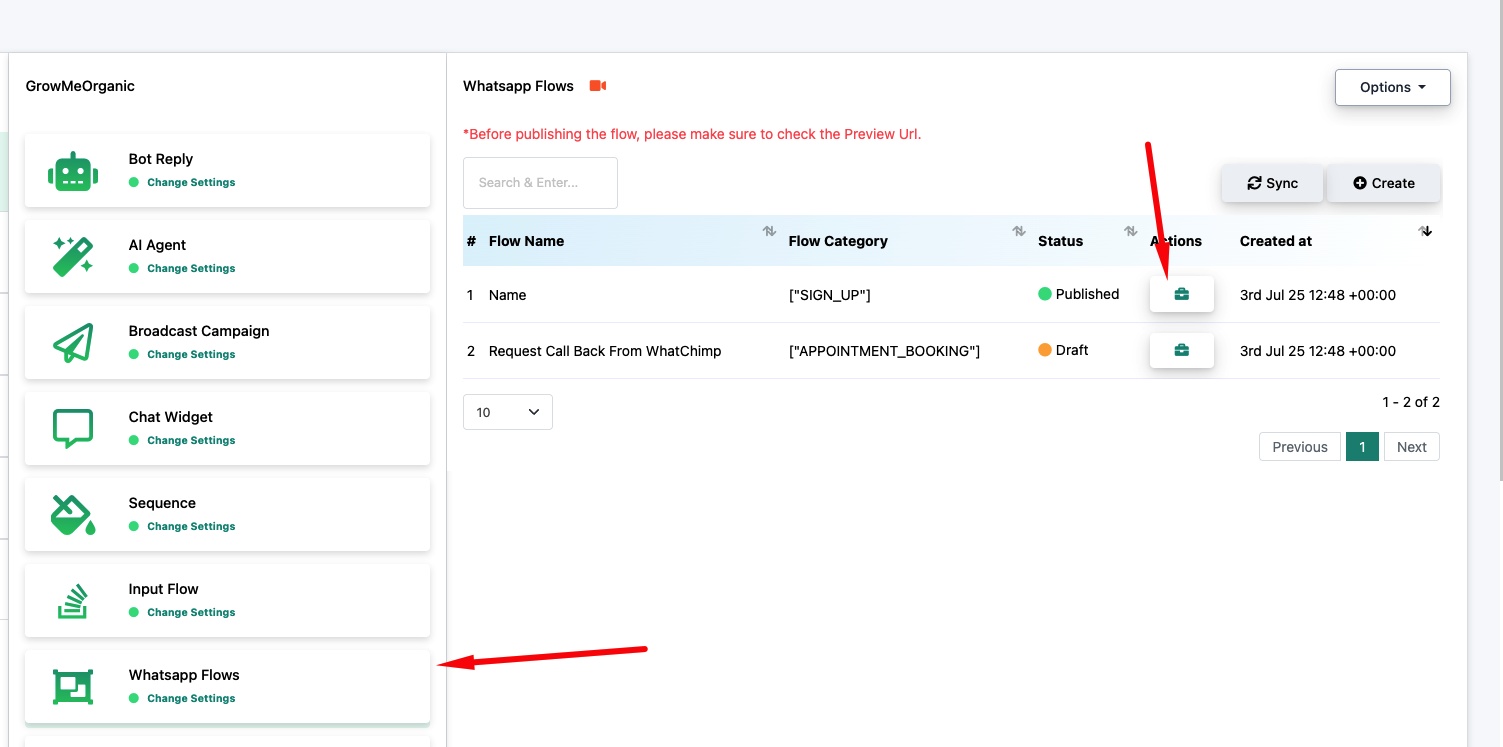Click the Draft status label

(1072, 350)
